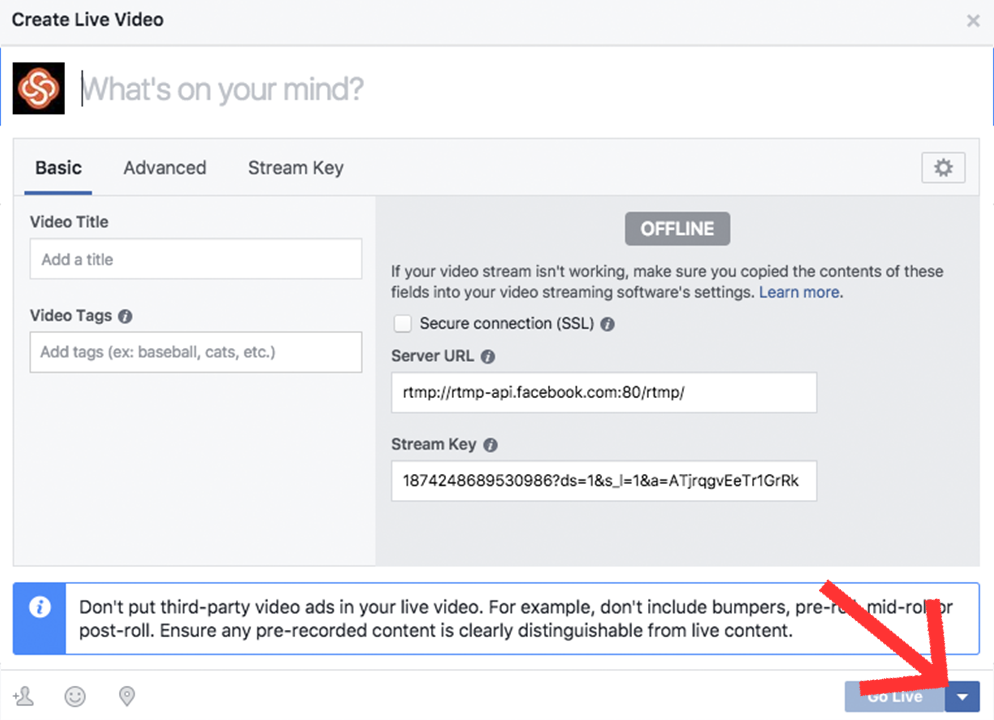The image size is (994, 720).
Task: Click the check-in location pin icon
Action: 127,696
